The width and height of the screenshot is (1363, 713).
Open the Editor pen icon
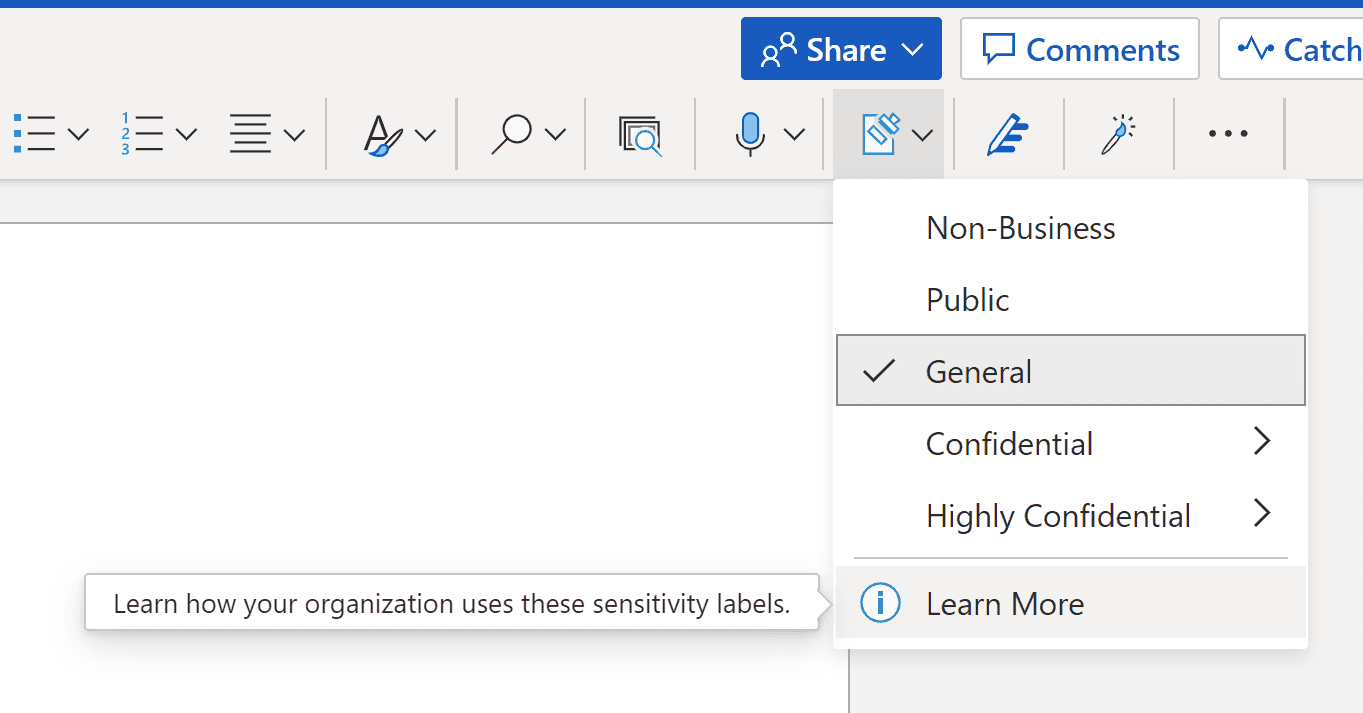click(x=1009, y=133)
